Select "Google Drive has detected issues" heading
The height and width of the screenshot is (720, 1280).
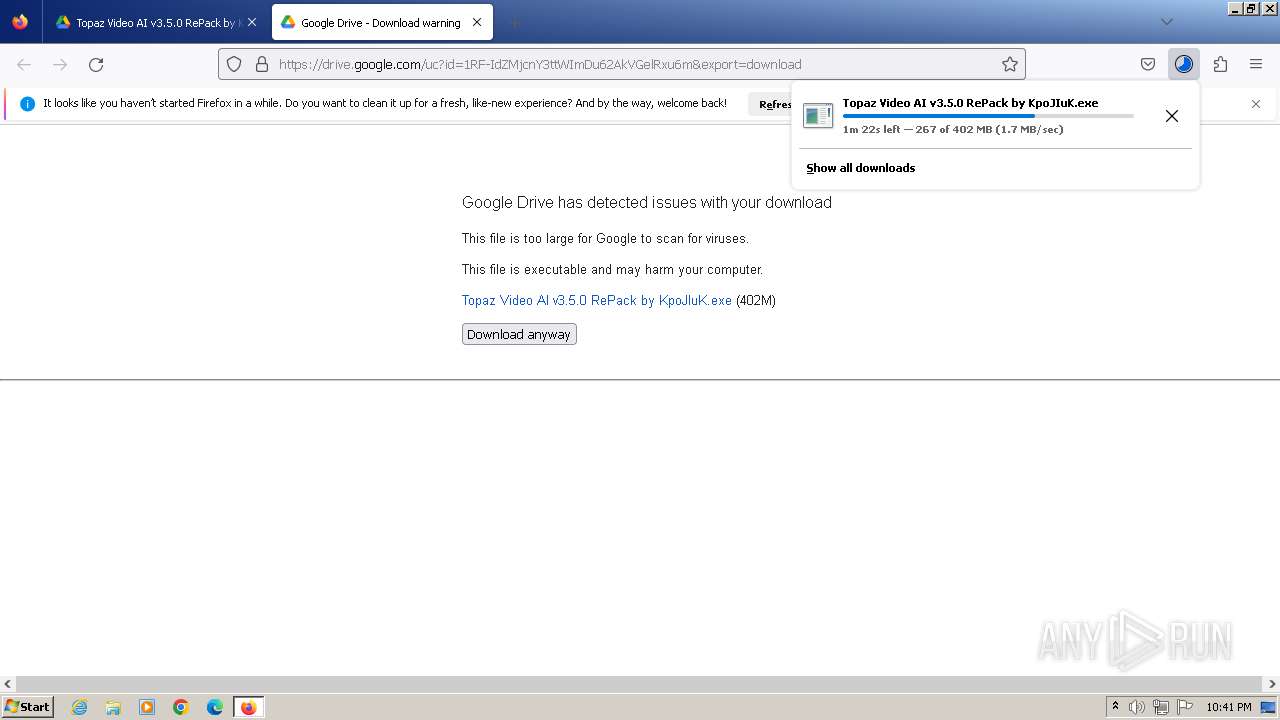(x=647, y=202)
